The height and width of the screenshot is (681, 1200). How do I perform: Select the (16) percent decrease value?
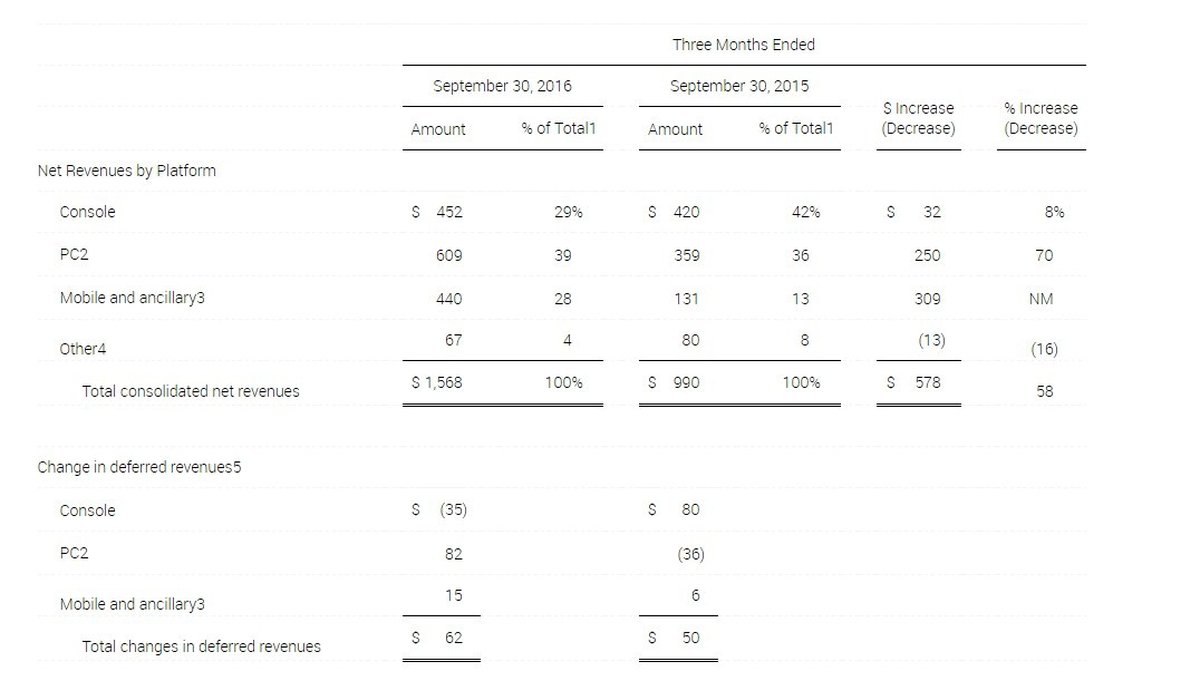[x=1043, y=349]
